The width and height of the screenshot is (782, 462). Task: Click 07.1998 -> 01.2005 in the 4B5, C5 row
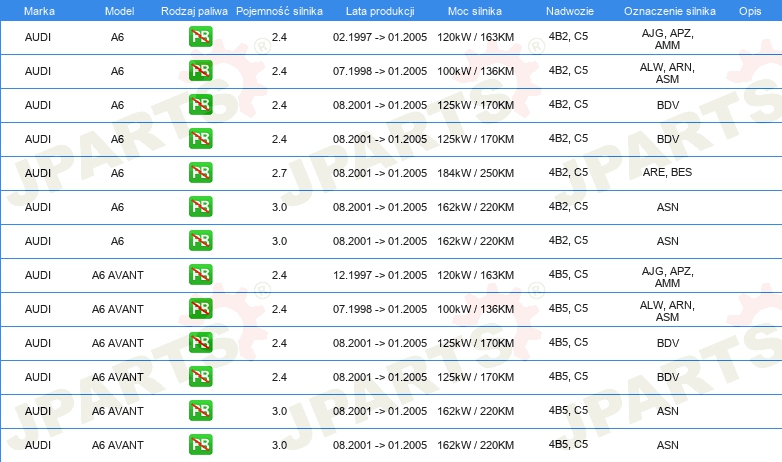click(380, 309)
